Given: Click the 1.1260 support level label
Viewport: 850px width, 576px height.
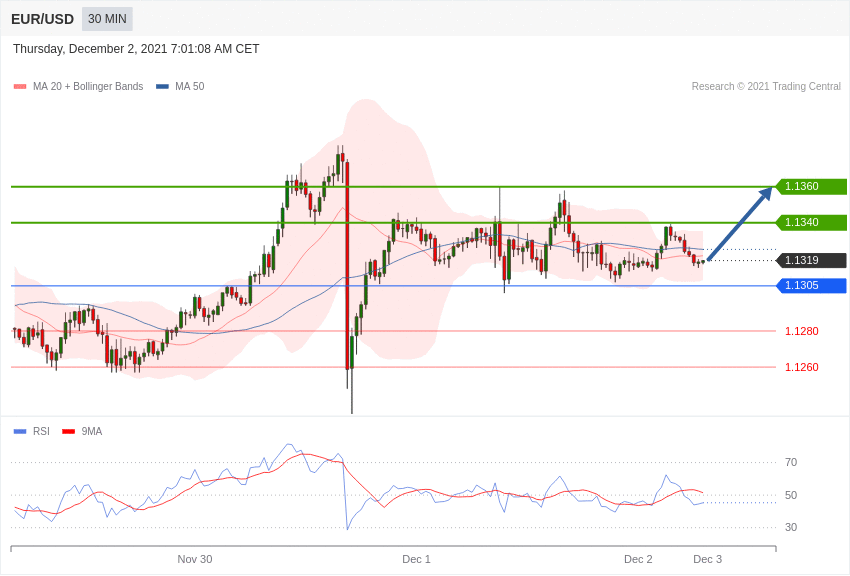Looking at the screenshot, I should (x=802, y=367).
